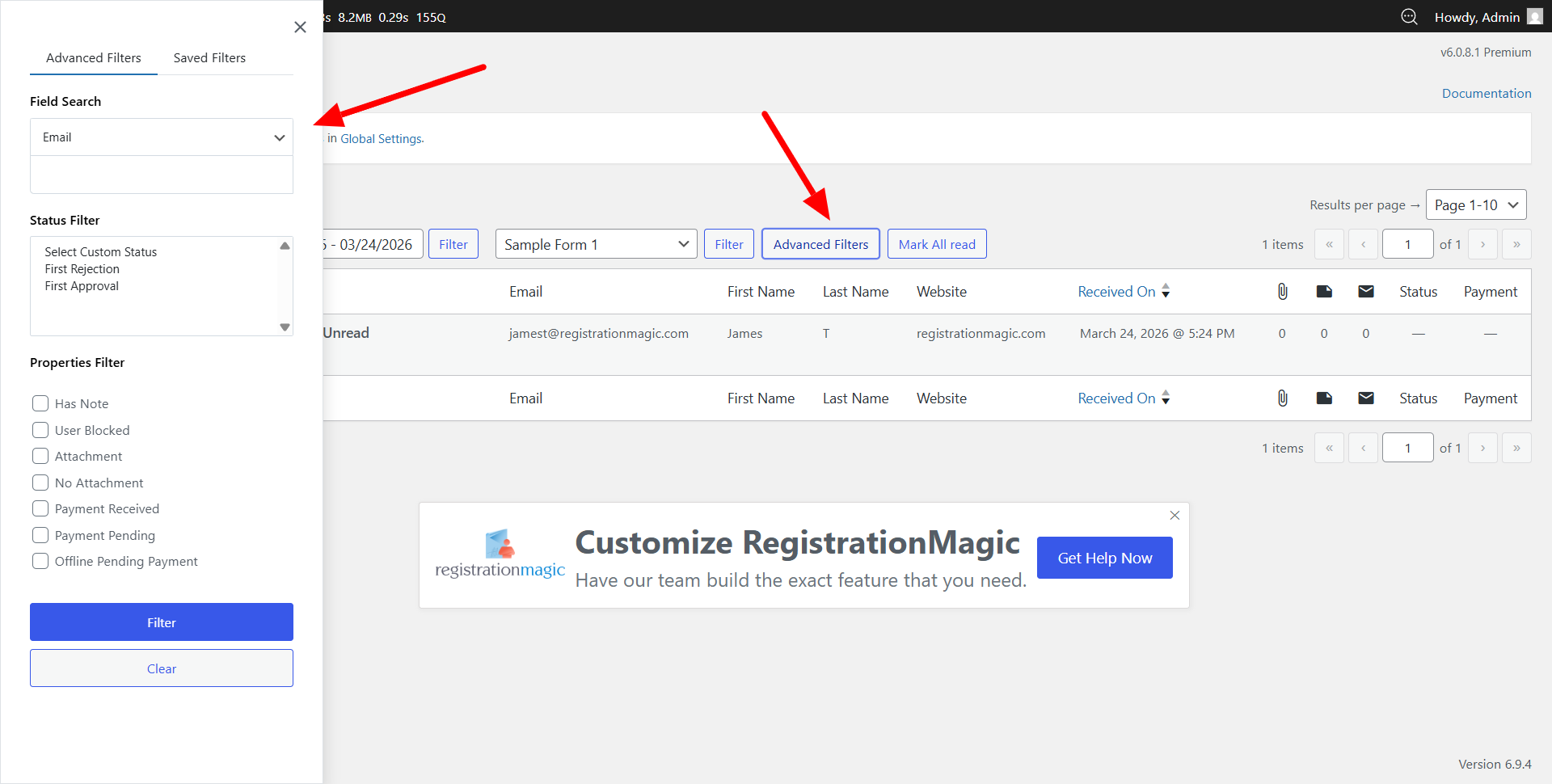This screenshot has height=784, width=1552.
Task: Click the attachment paperclip icon in header row
Action: tap(1282, 292)
